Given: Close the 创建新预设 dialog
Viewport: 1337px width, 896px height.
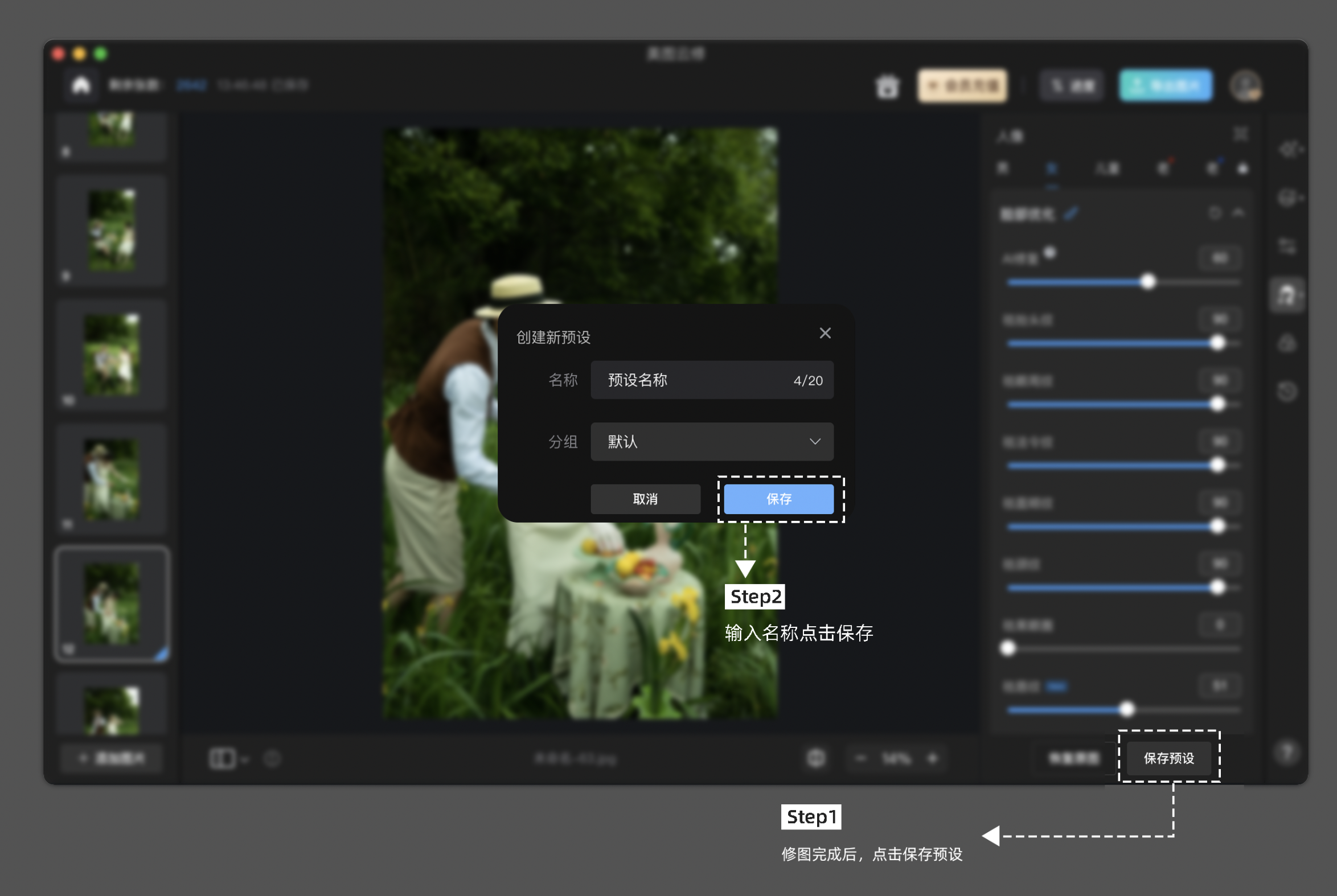Looking at the screenshot, I should (x=825, y=333).
